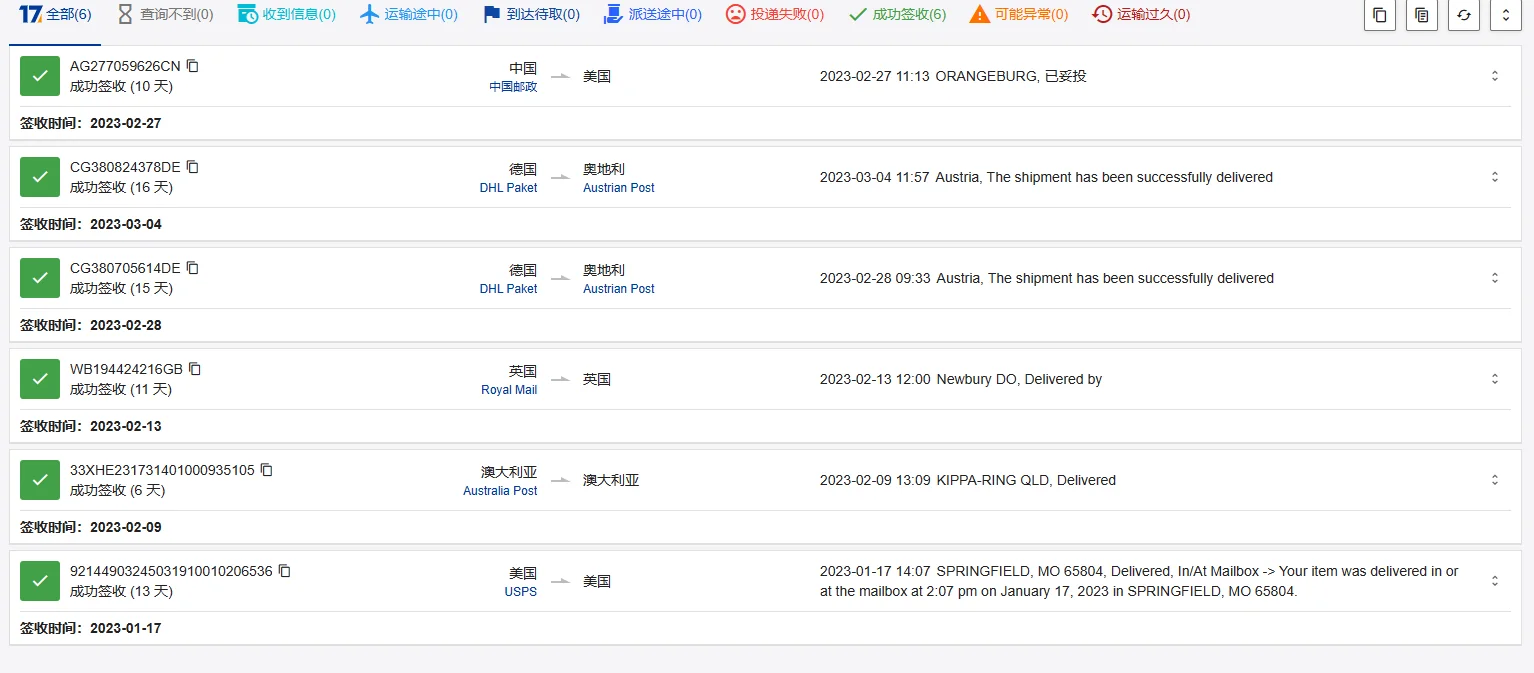The width and height of the screenshot is (1534, 673).
Task: Open DHL Paket link for CG380824378DE
Action: [x=508, y=188]
